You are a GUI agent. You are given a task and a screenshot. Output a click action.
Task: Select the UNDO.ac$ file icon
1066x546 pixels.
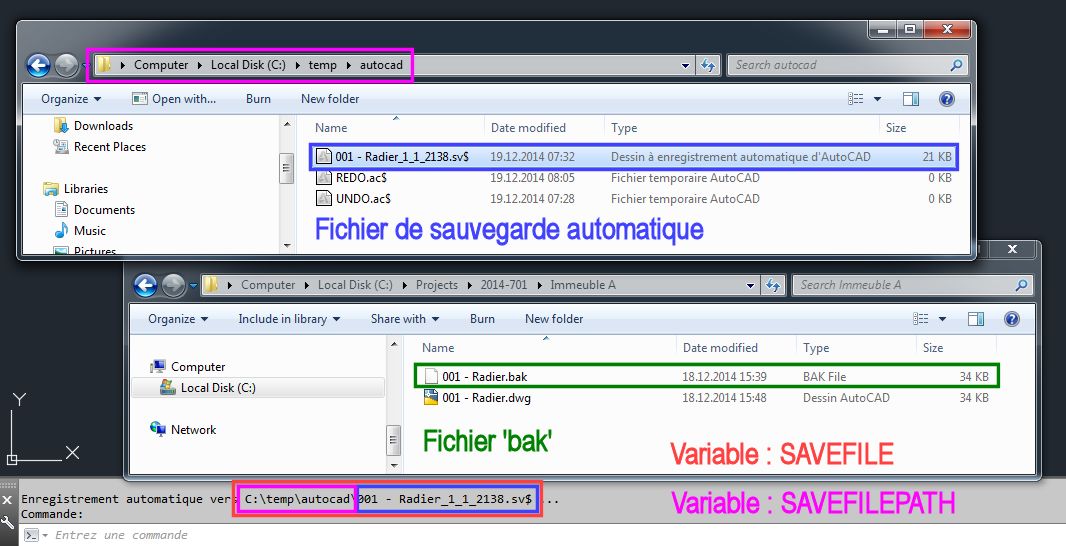click(x=324, y=199)
